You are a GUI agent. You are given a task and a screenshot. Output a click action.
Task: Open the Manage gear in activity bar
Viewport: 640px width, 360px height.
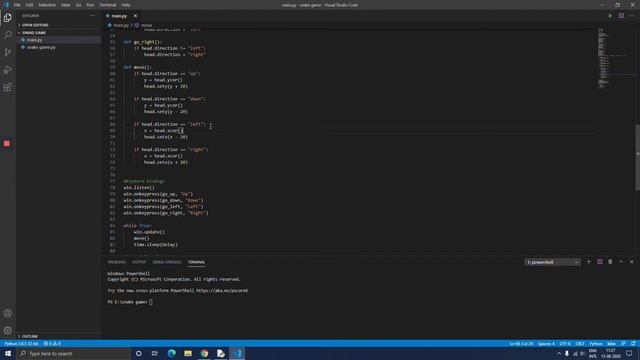tap(7, 330)
